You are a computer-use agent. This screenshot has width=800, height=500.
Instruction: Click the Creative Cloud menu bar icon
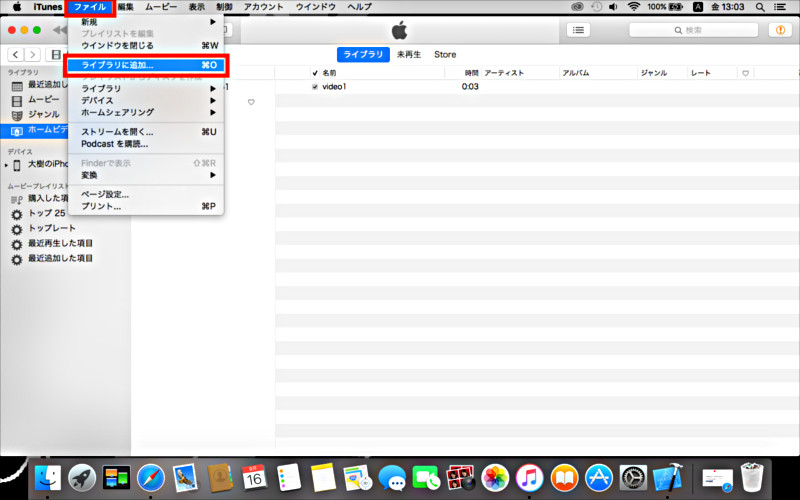[577, 7]
